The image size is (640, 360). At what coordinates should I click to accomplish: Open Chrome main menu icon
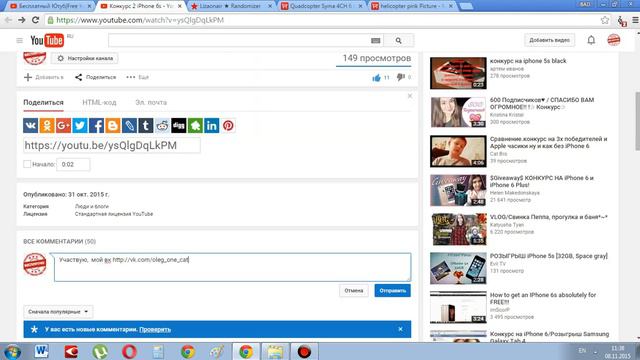point(636,20)
